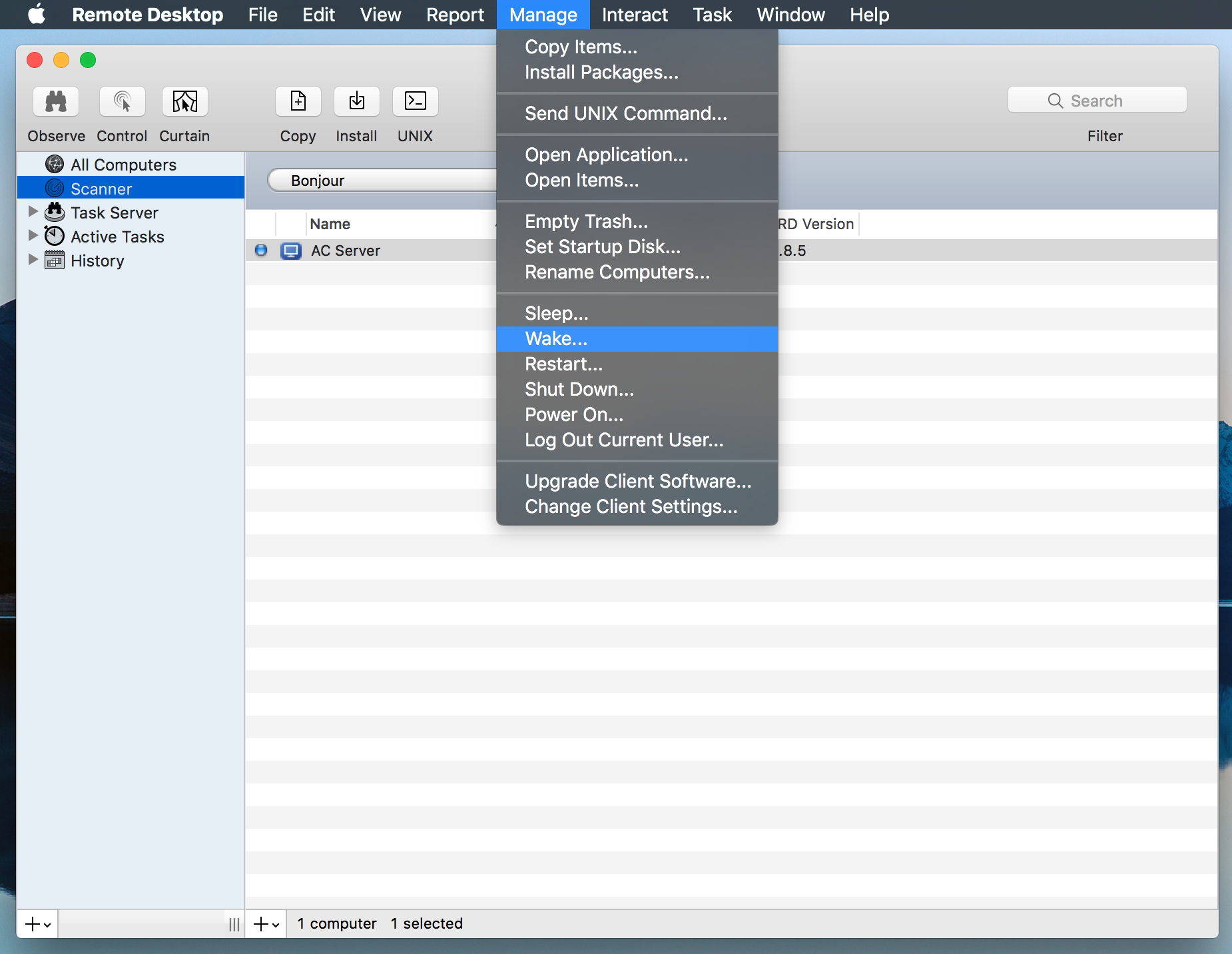This screenshot has width=1232, height=954.
Task: Click the Copy toolbar icon
Action: pos(298,101)
